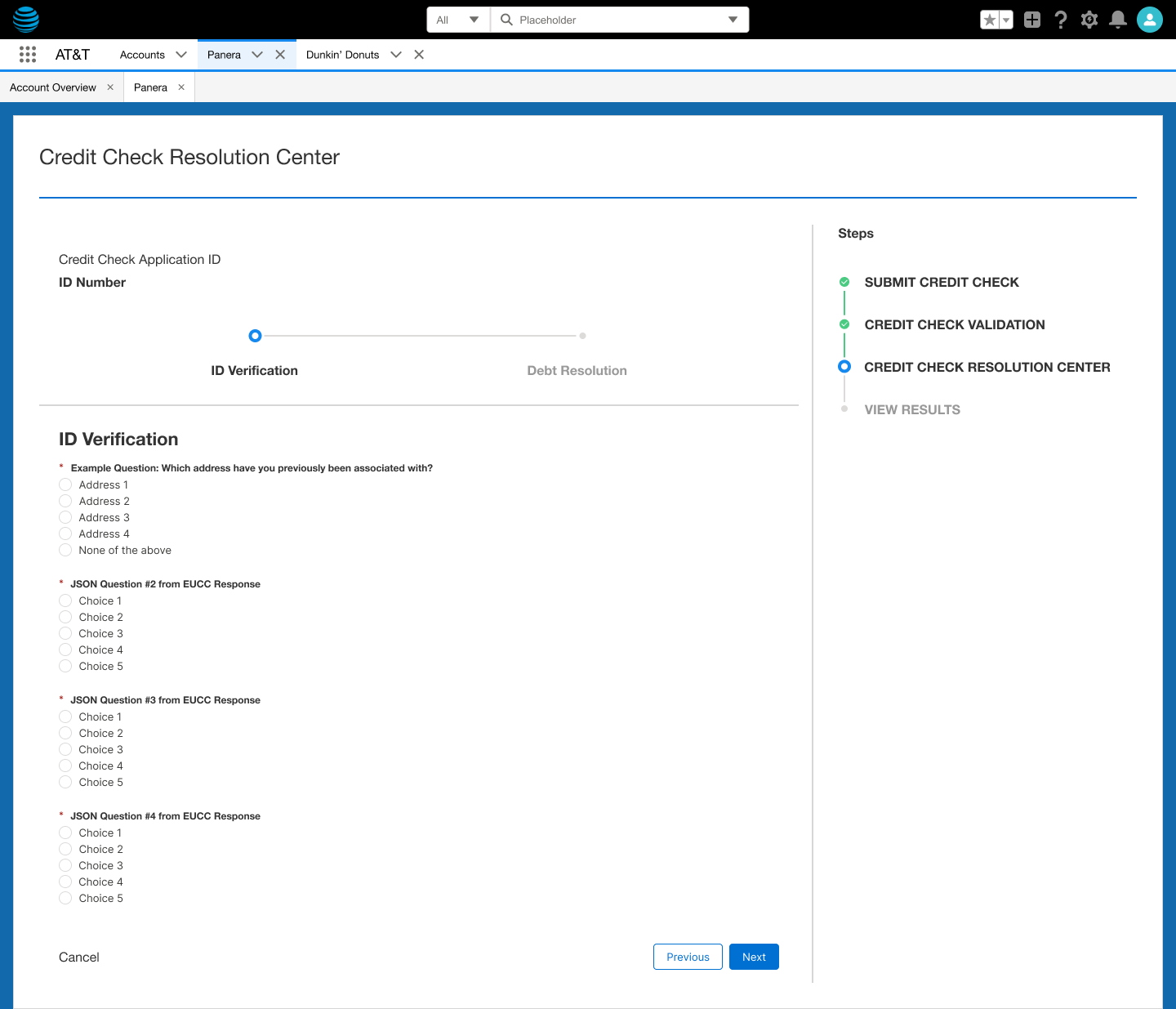This screenshot has height=1009, width=1176.
Task: Expand the Panera tab chevron
Action: [257, 55]
